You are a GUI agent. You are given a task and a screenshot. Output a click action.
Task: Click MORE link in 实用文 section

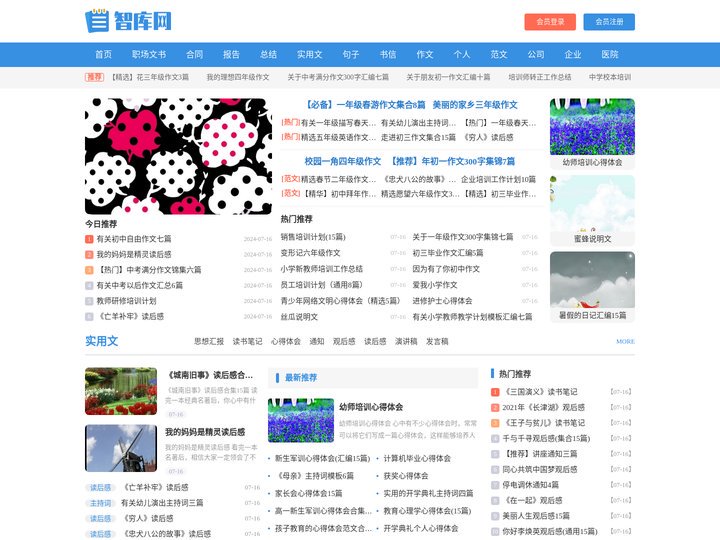click(x=625, y=342)
